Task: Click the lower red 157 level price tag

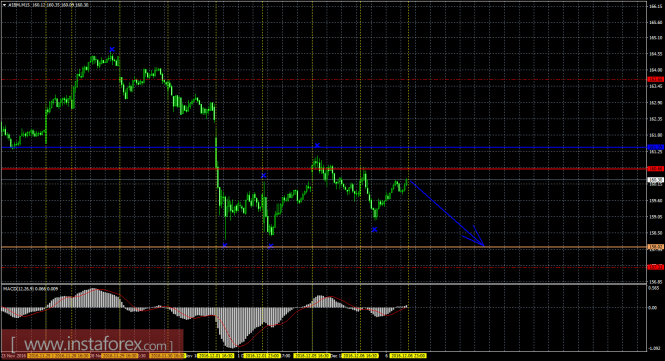Action: 656,267
